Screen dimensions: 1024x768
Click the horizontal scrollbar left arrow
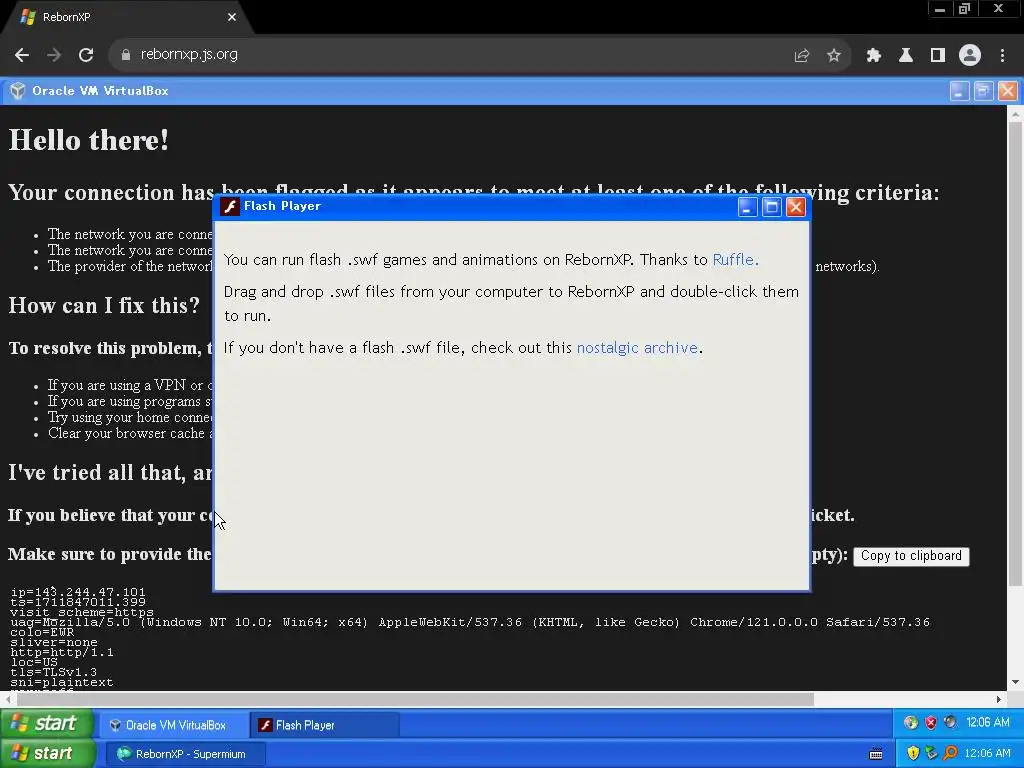coord(8,699)
